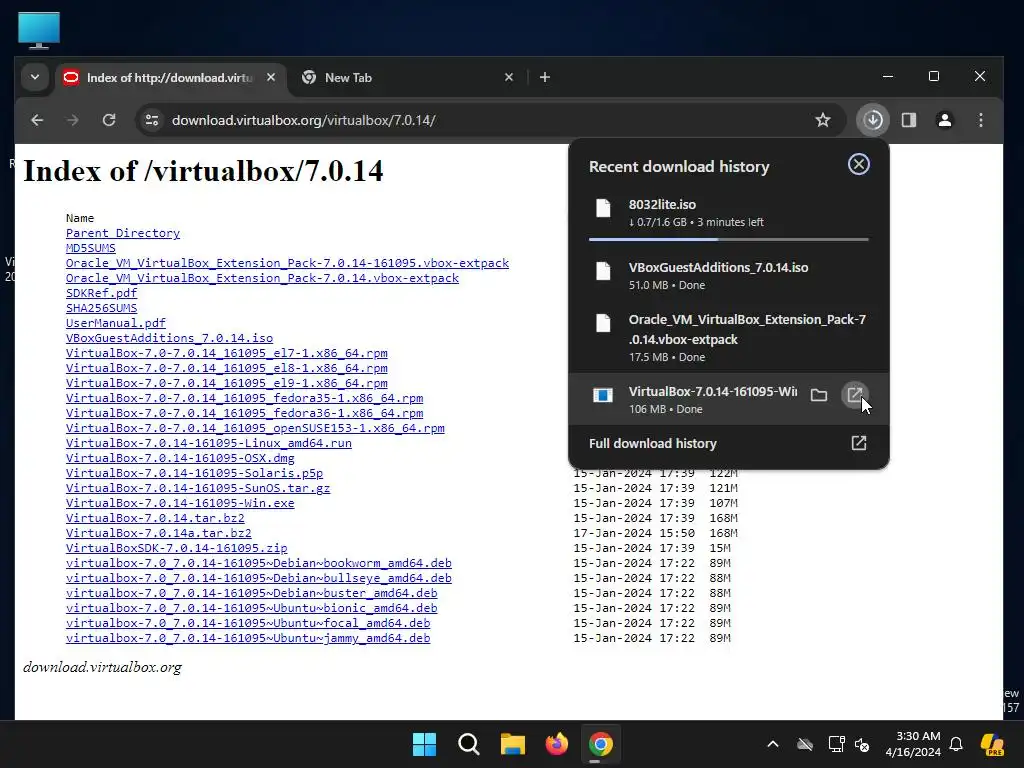Click the VBoxGuestAdditions_7.0.14.iso file icon

(603, 271)
